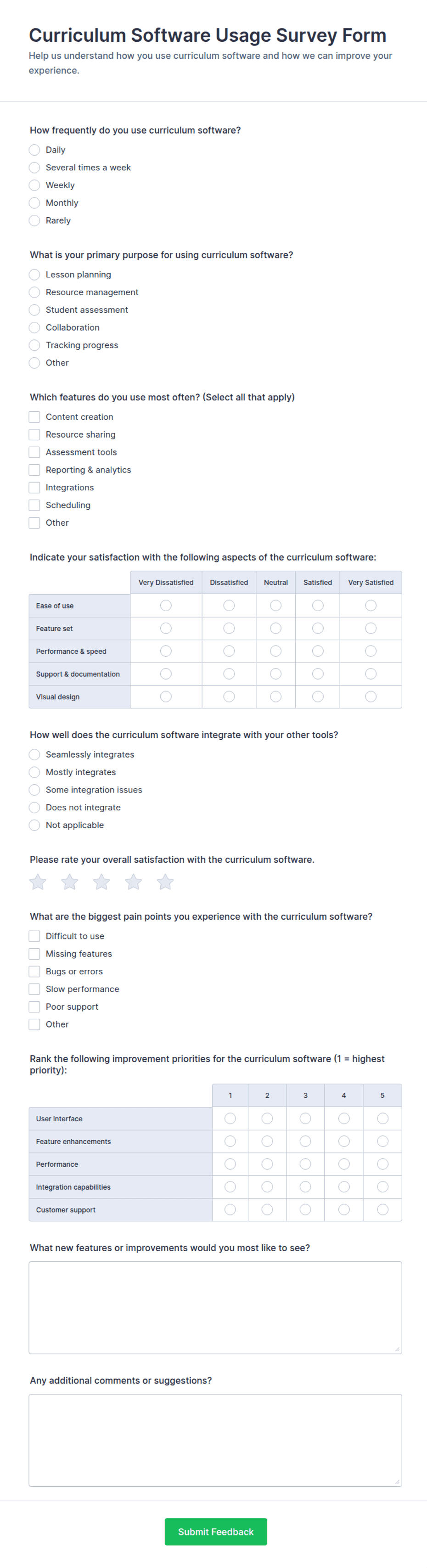This screenshot has height=1568, width=427.
Task: Rate satisfaction with the first star
Action: (38, 882)
